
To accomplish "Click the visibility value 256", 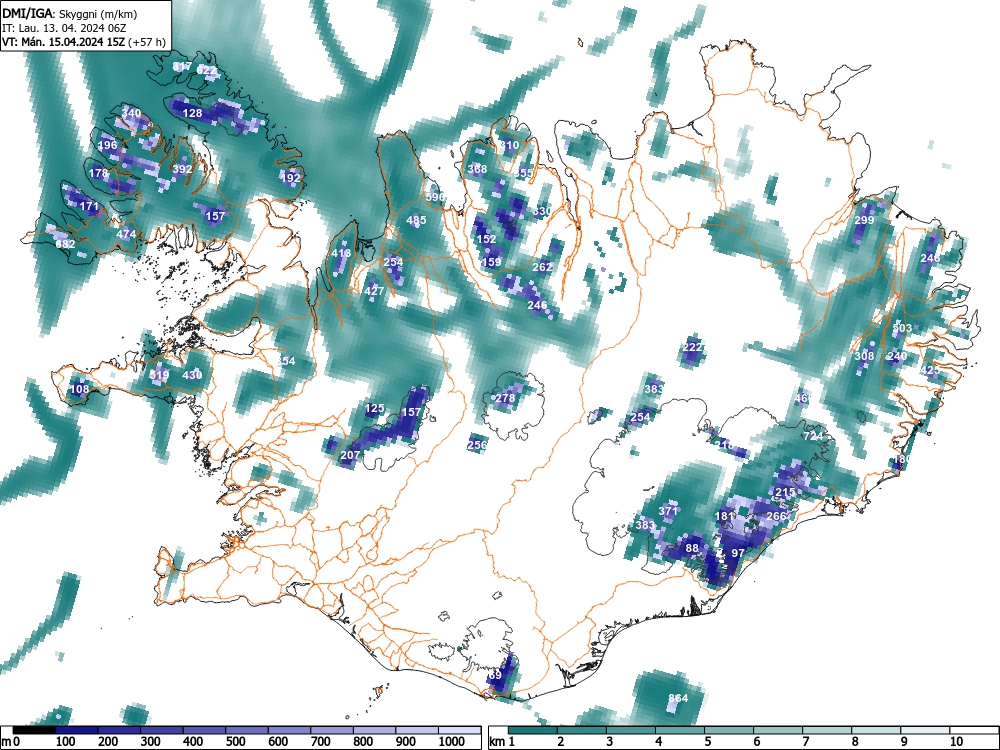I will tap(477, 445).
